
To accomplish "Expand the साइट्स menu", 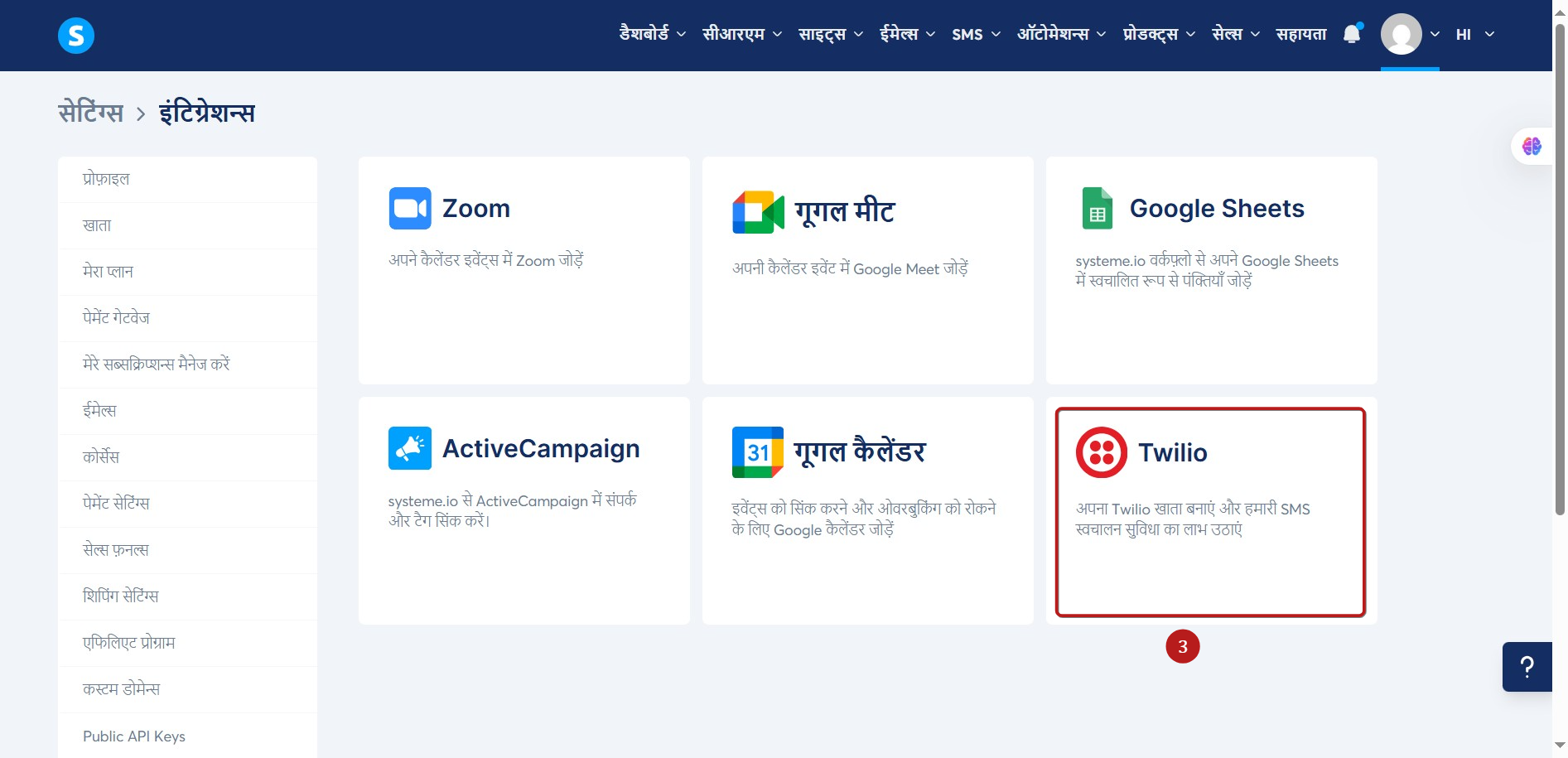I will click(831, 34).
